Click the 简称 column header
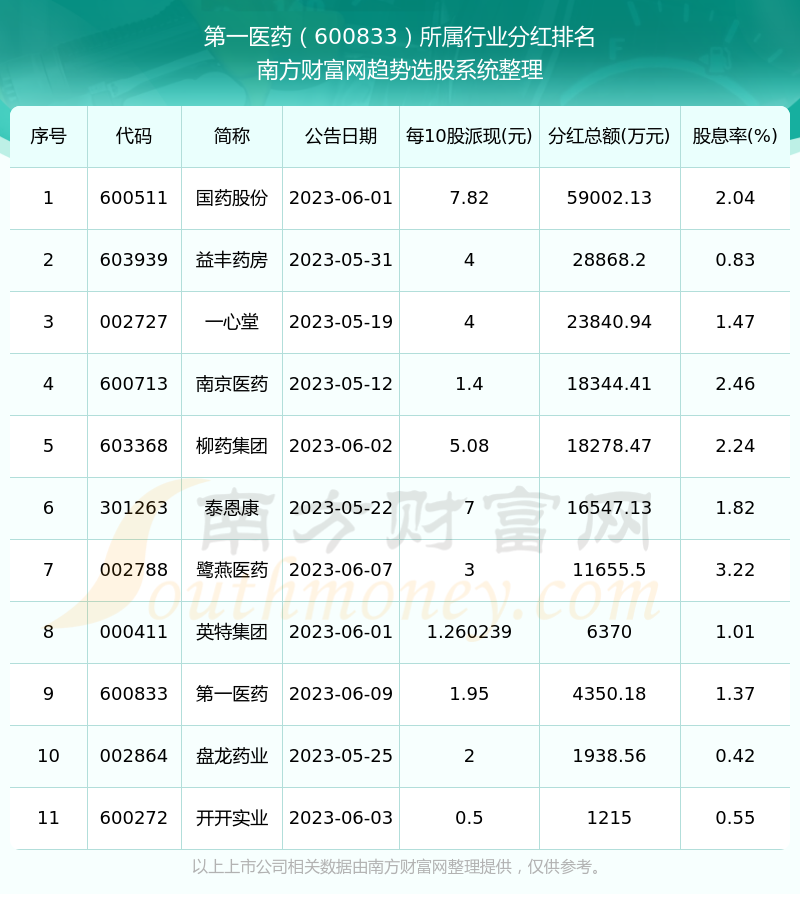Viewport: 800px width, 916px height. tap(231, 137)
